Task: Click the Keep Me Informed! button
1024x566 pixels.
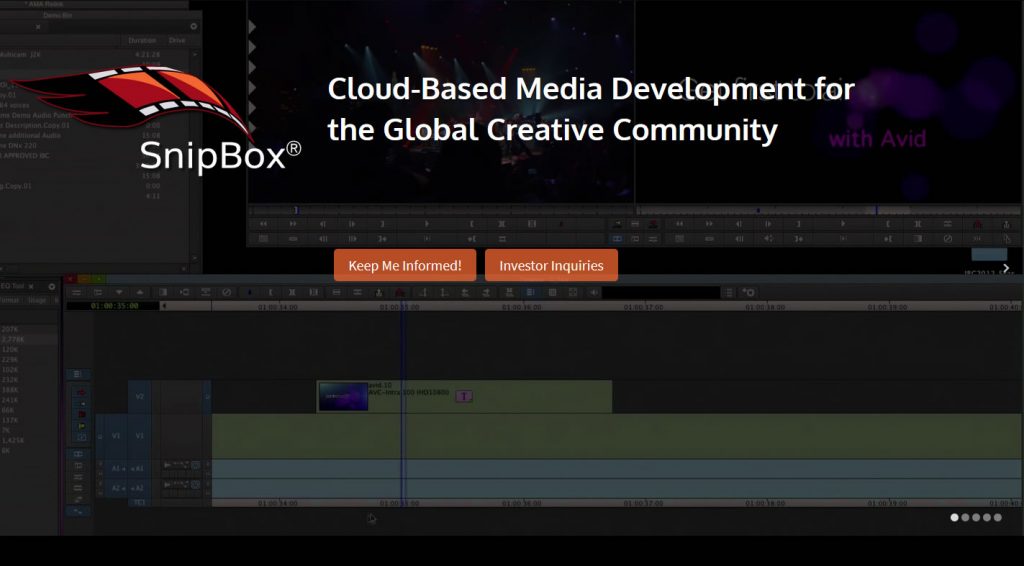Action: point(405,266)
